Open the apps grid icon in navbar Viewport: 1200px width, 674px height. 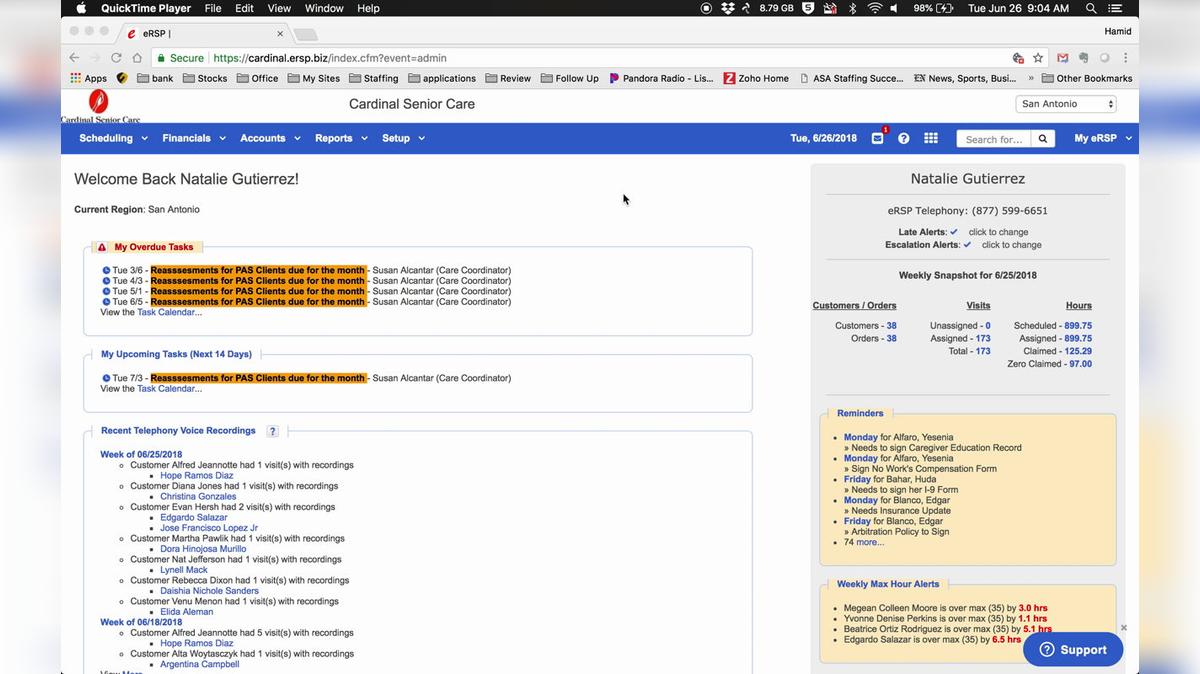930,139
